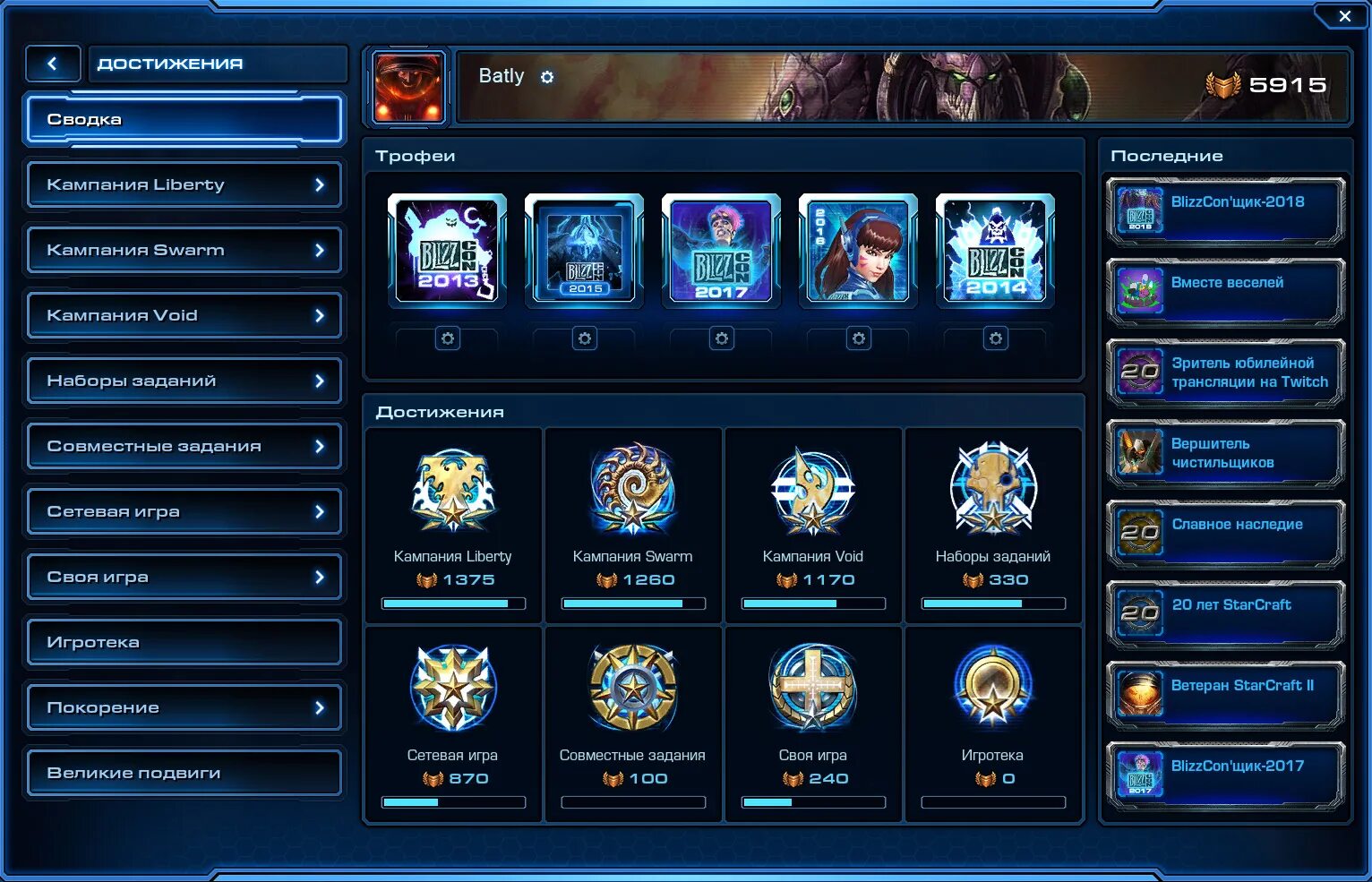
Task: Click the D.Va 2018 trophy image
Action: point(858,250)
